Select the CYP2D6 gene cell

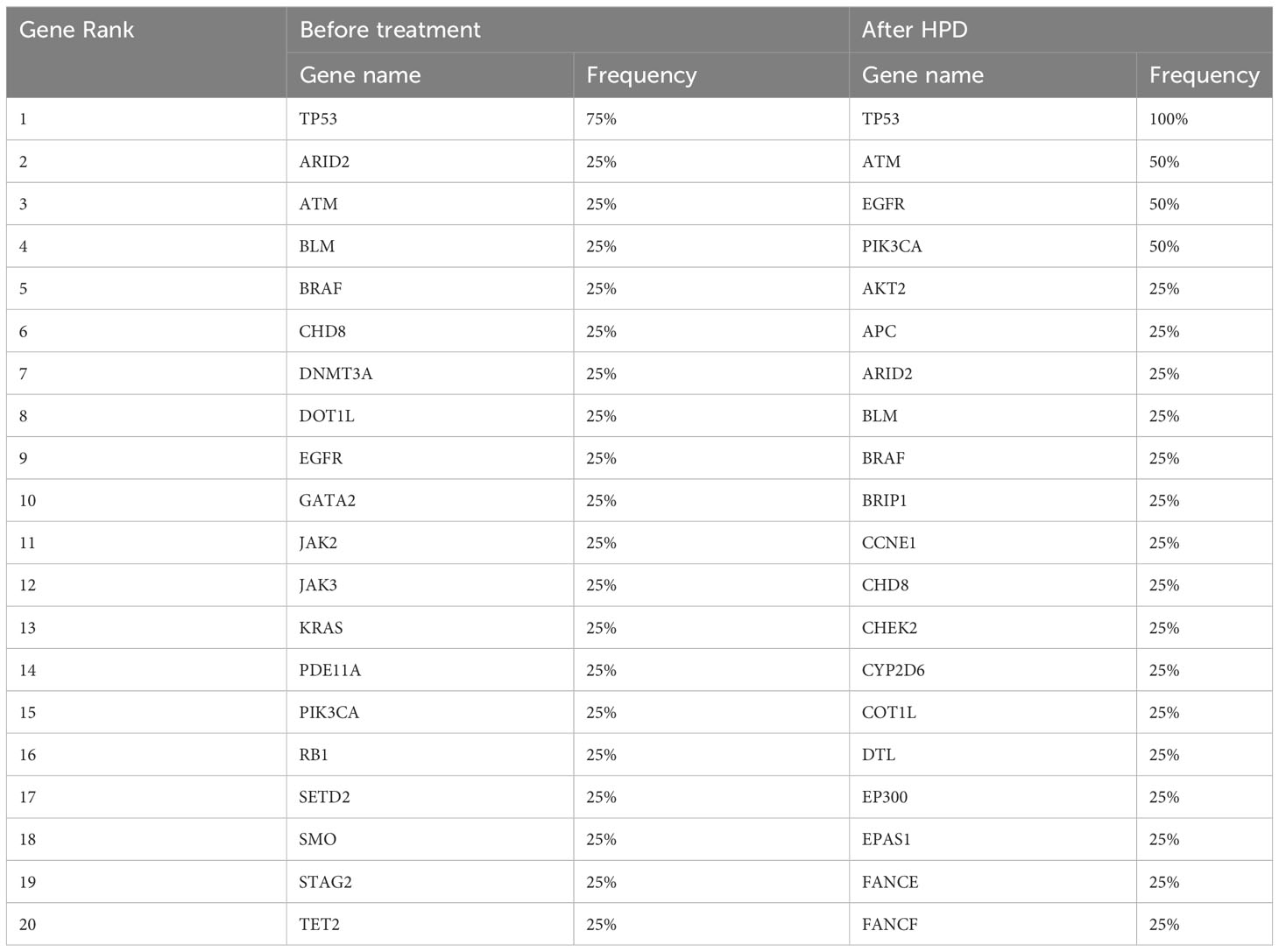(993, 670)
